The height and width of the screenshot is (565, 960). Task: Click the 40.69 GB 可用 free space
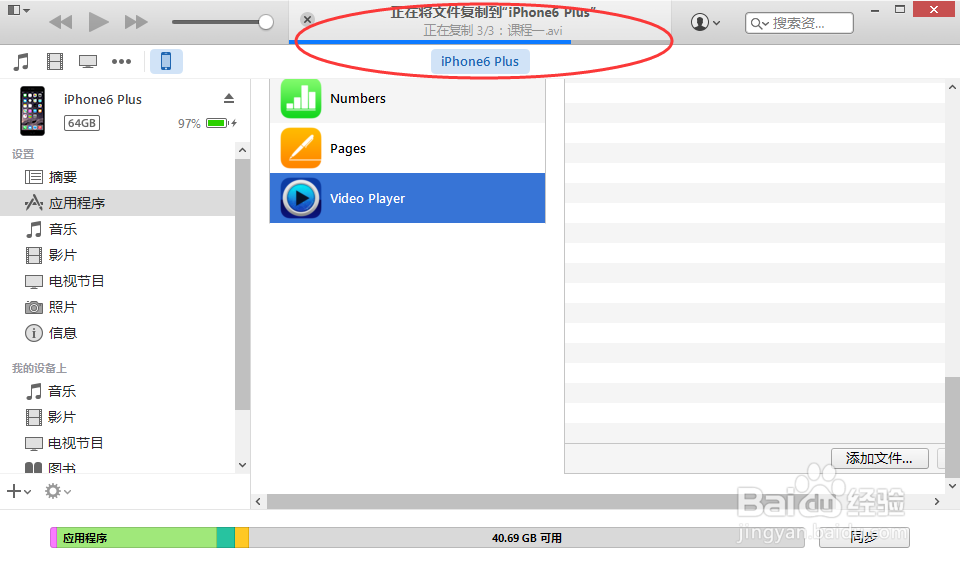tap(527, 537)
